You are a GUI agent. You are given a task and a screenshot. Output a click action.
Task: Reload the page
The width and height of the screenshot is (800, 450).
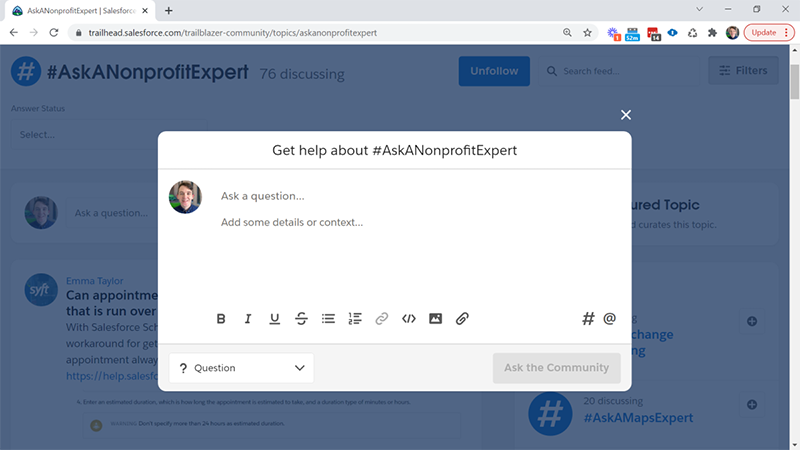54,33
